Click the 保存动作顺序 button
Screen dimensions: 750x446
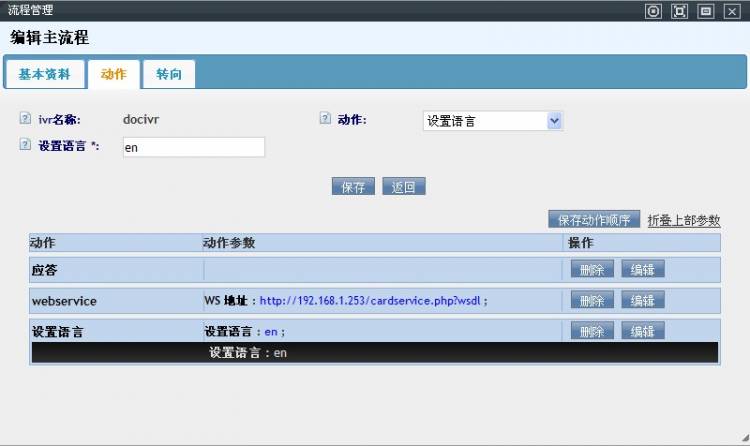click(594, 220)
